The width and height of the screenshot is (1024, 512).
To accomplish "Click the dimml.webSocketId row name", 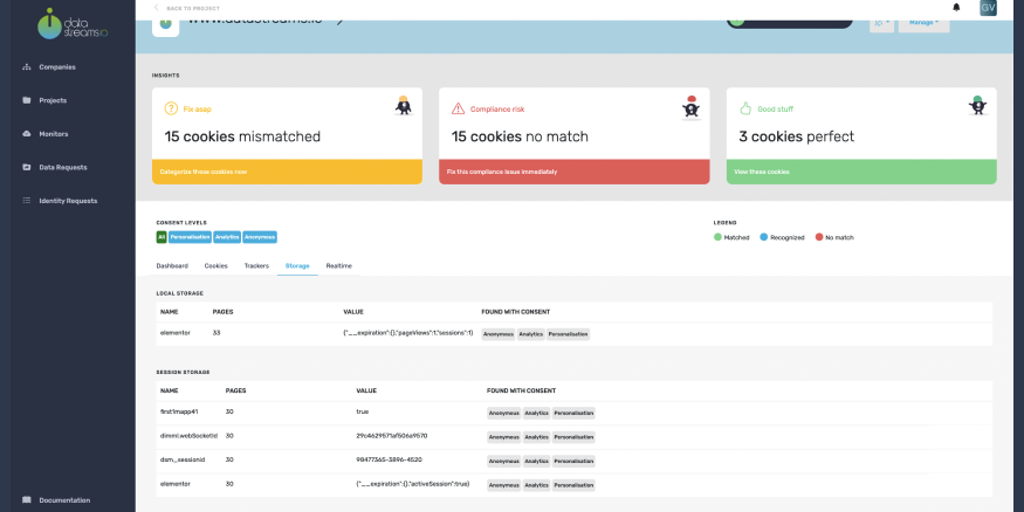I will click(x=189, y=436).
